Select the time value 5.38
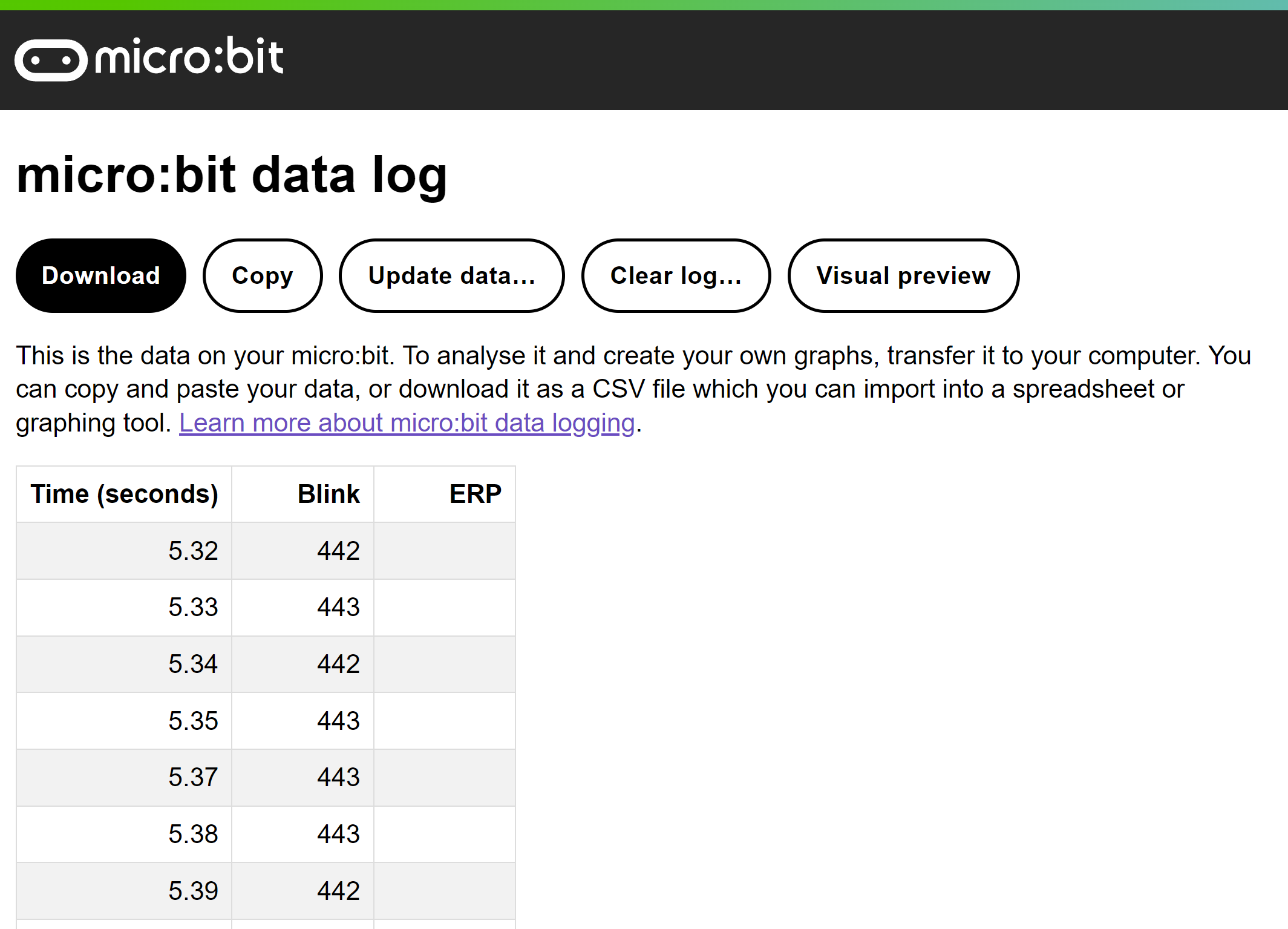Image resolution: width=1288 pixels, height=929 pixels. point(193,834)
